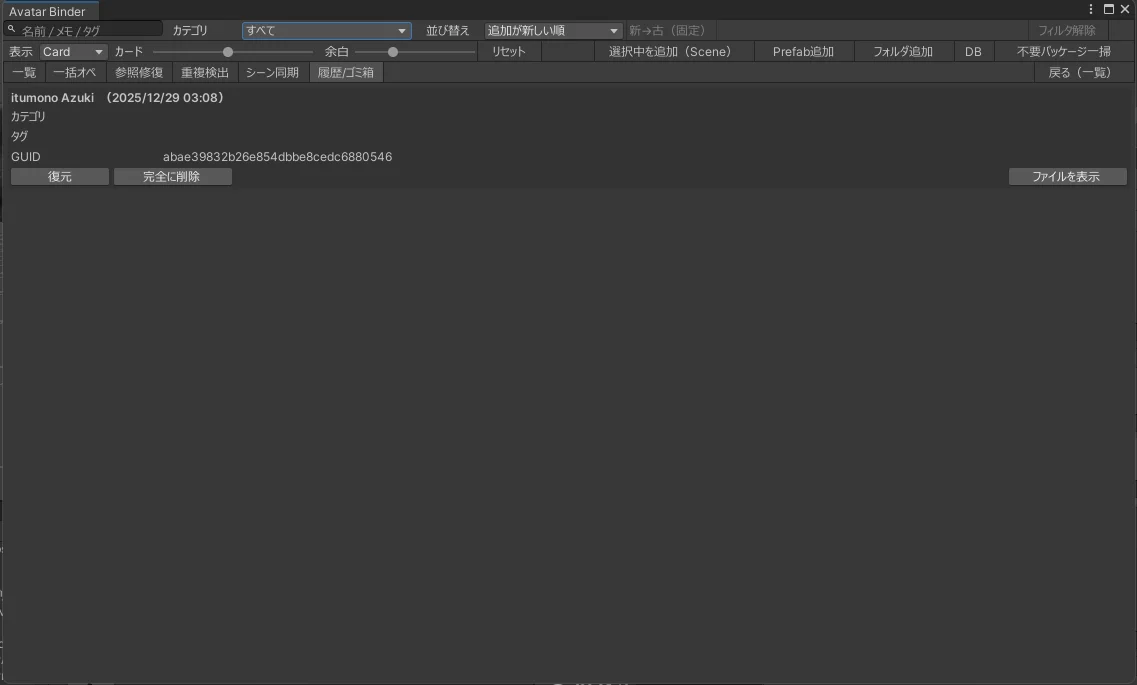Restore itumono Azuki with 復元

point(60,177)
